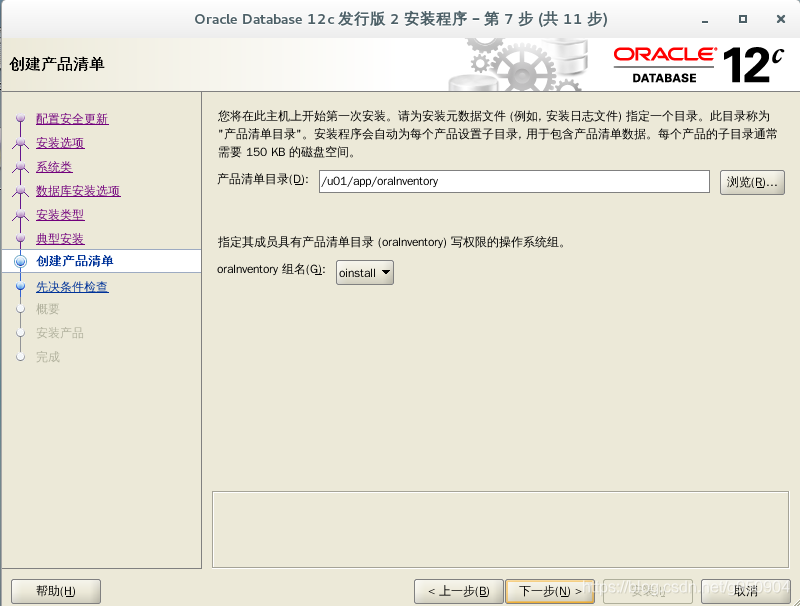Click the 安装类型 step bullet icon

point(20,214)
